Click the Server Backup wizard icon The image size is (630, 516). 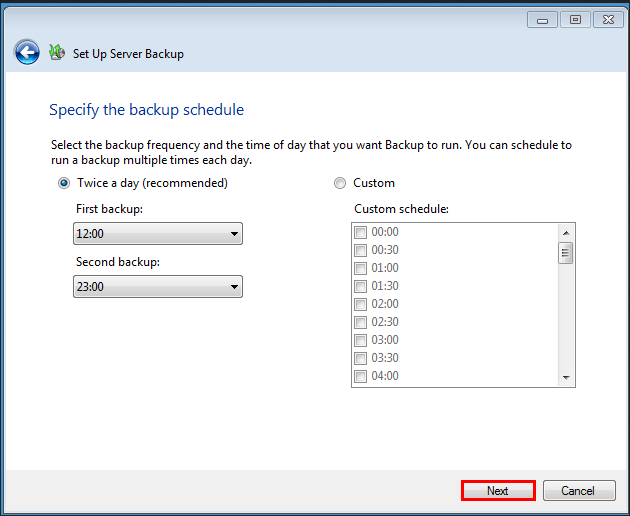coord(57,53)
